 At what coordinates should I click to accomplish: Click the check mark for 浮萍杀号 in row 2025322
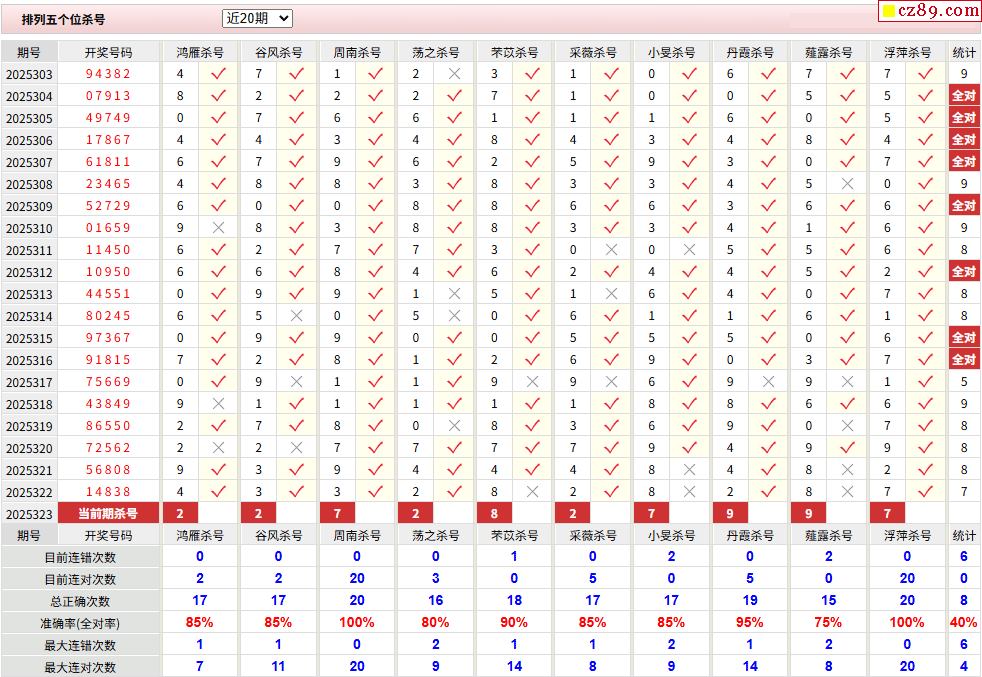click(925, 492)
